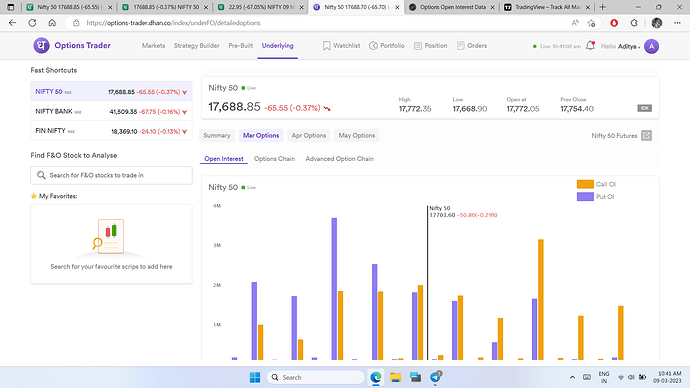The height and width of the screenshot is (388, 690).
Task: Open File Explorer from taskbar
Action: 395,377
